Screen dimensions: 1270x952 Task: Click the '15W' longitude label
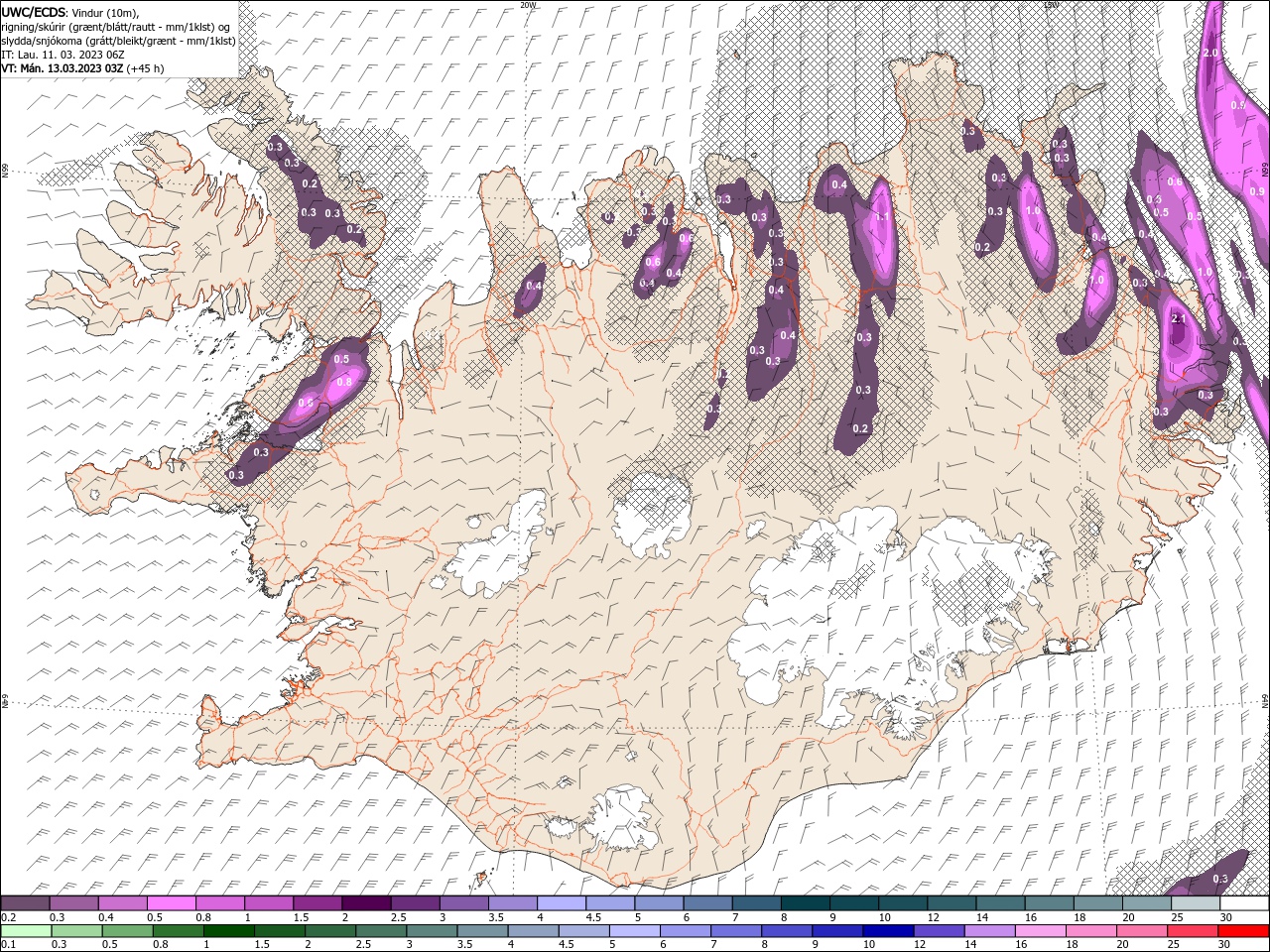tap(1051, 5)
